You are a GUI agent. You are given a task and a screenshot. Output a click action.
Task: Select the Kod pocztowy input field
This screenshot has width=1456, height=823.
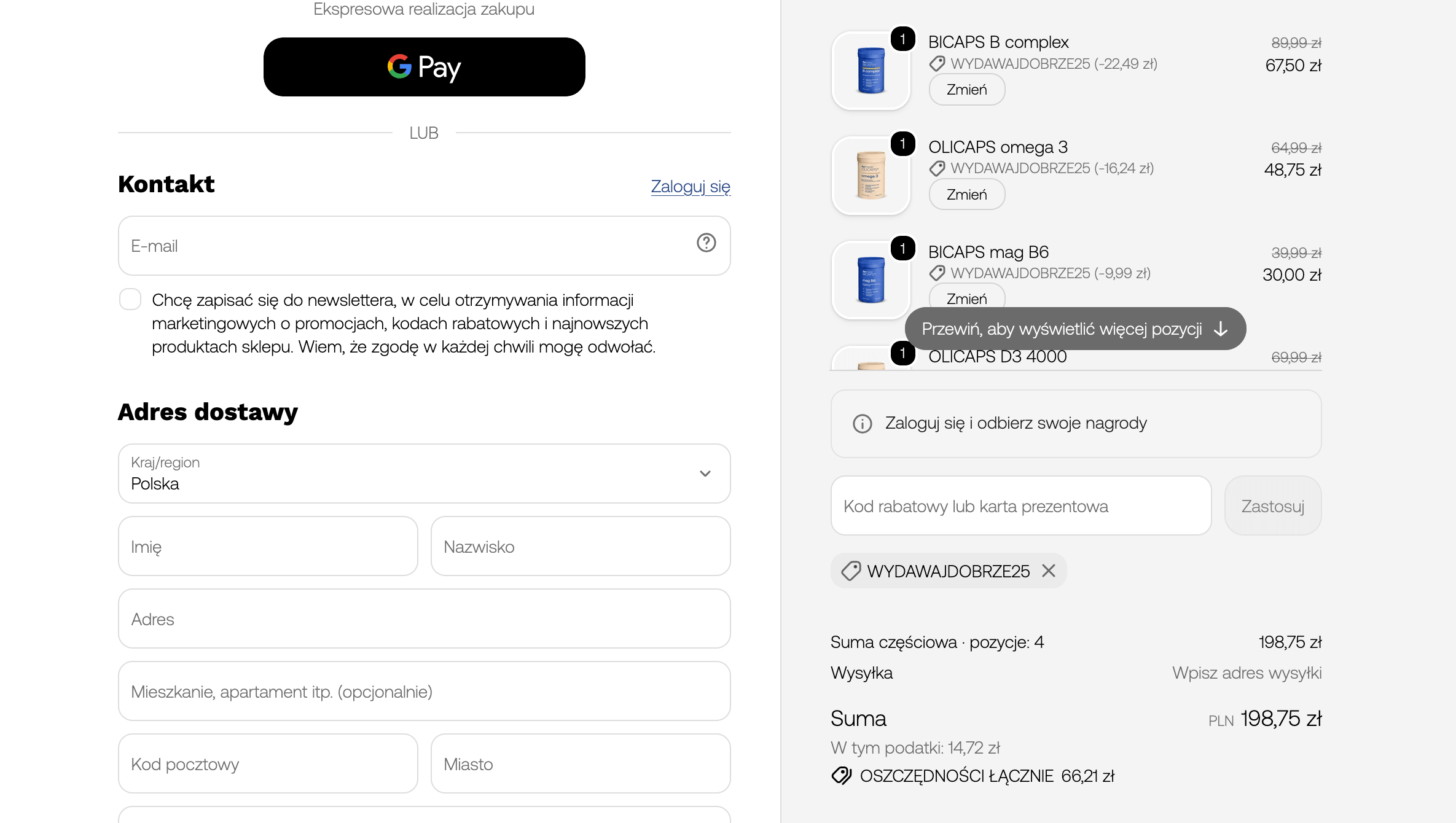[268, 764]
